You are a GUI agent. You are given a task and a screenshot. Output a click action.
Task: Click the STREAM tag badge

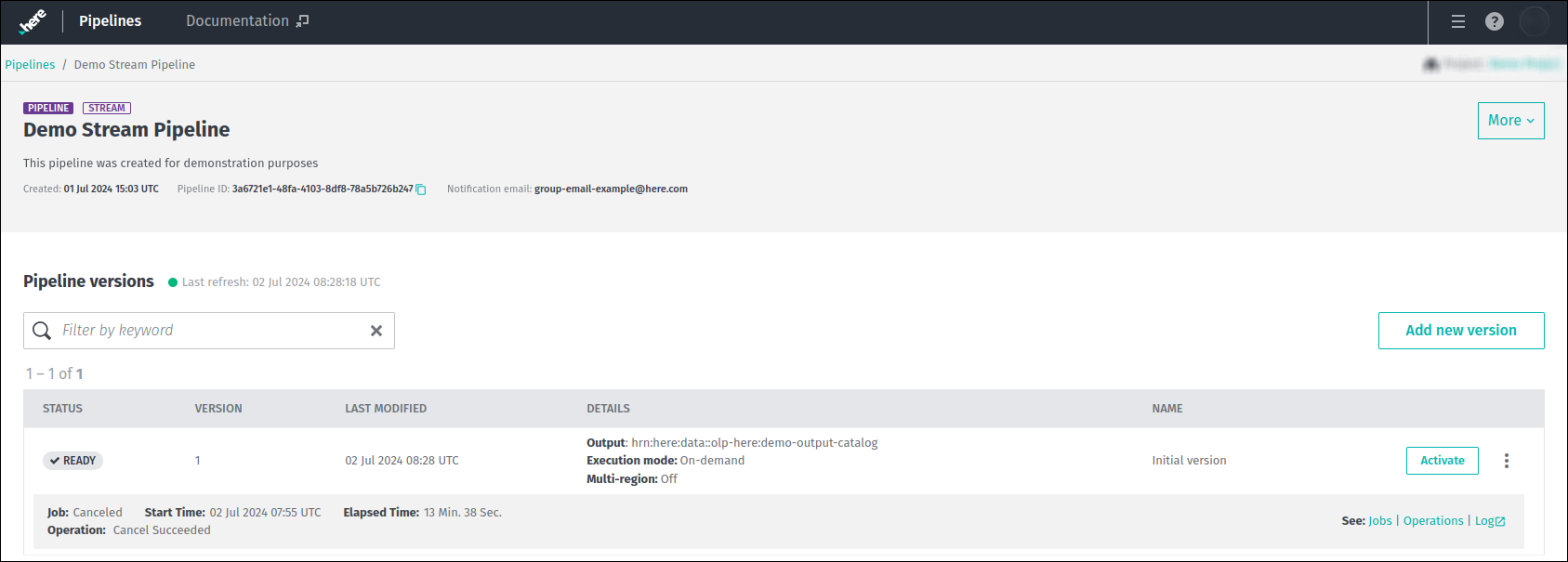point(107,109)
